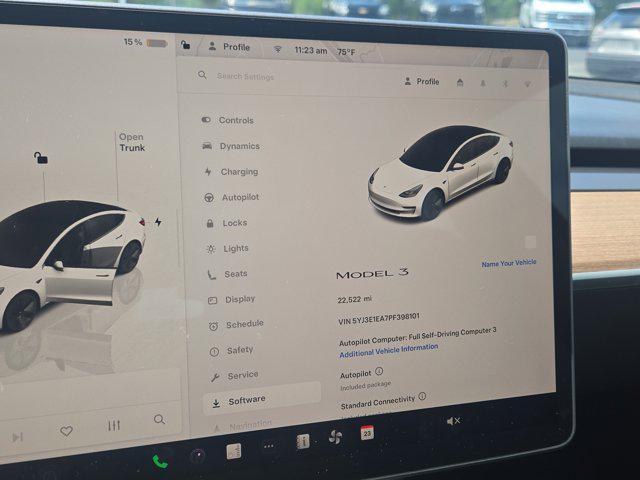Tap the HomeLink garage icon
This screenshot has height=480, width=640.
[x=460, y=83]
